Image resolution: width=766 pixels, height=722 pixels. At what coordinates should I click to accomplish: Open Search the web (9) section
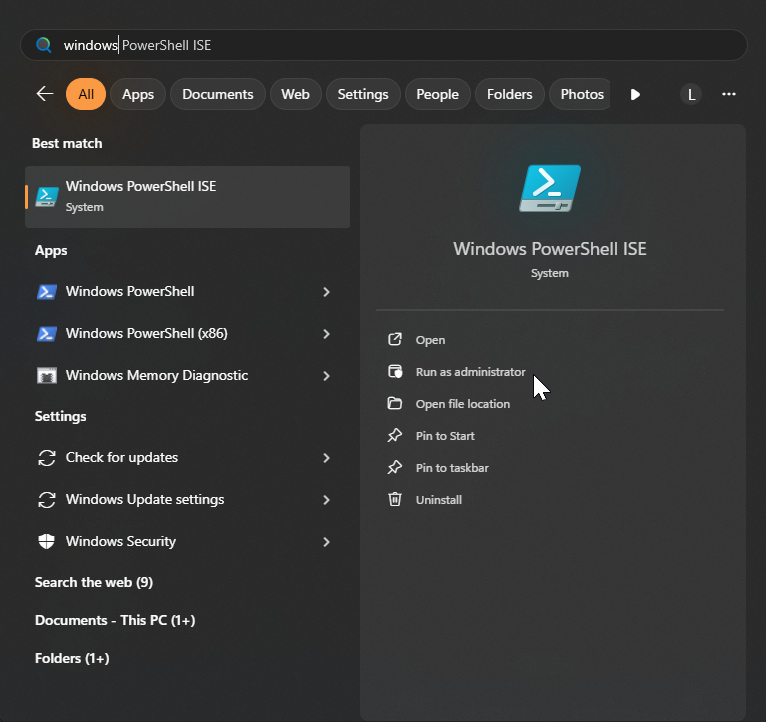94,582
